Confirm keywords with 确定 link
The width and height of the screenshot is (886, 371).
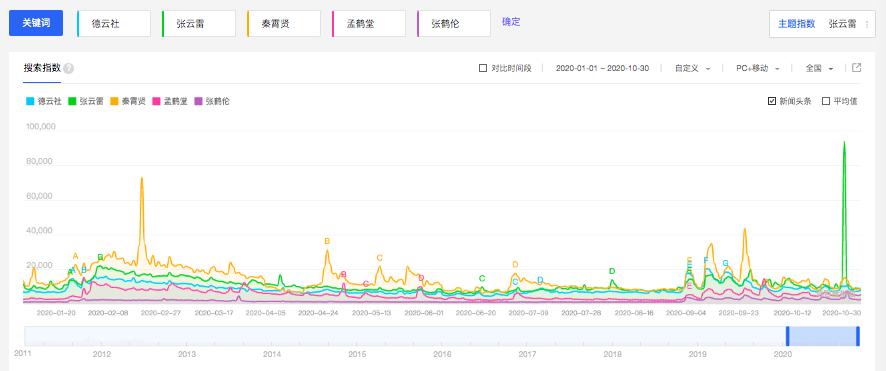point(511,22)
